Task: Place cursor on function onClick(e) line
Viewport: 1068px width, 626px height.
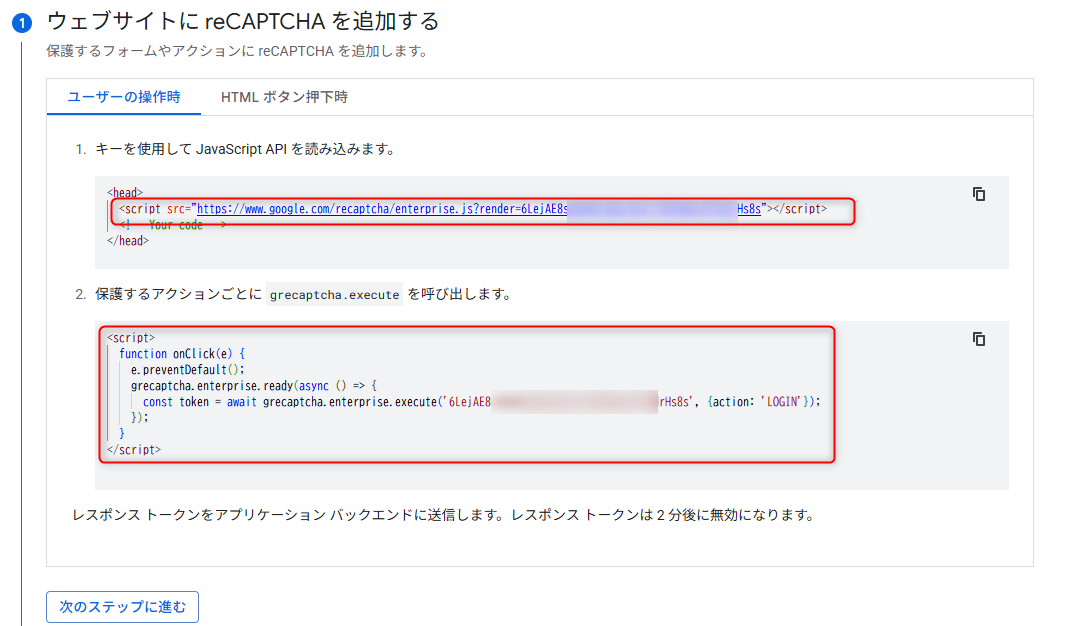Action: (x=181, y=354)
